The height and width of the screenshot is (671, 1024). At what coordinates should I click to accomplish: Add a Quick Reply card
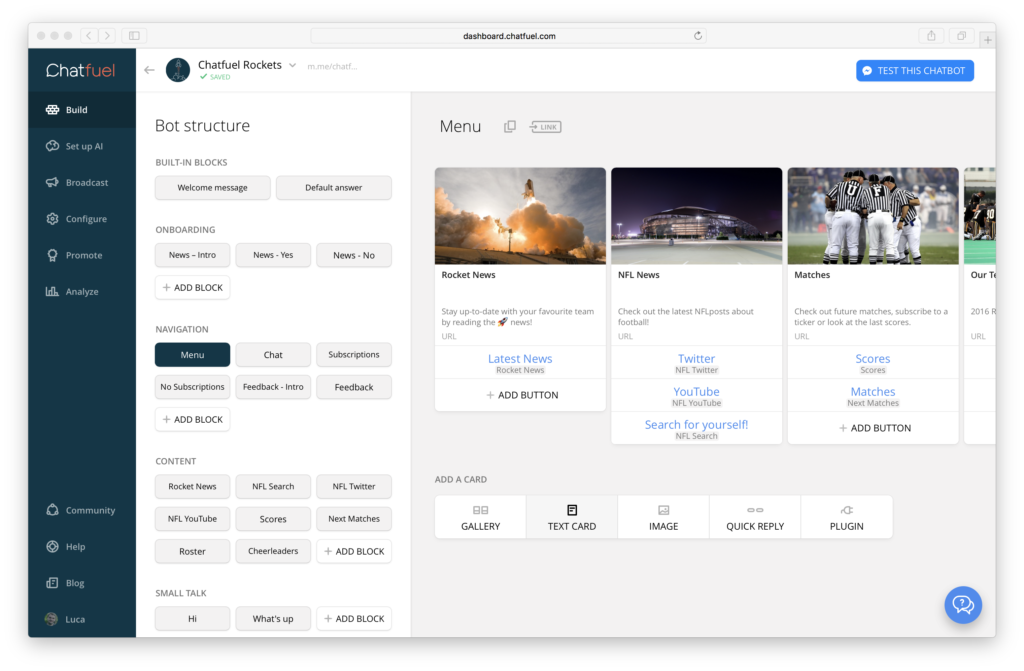point(755,517)
